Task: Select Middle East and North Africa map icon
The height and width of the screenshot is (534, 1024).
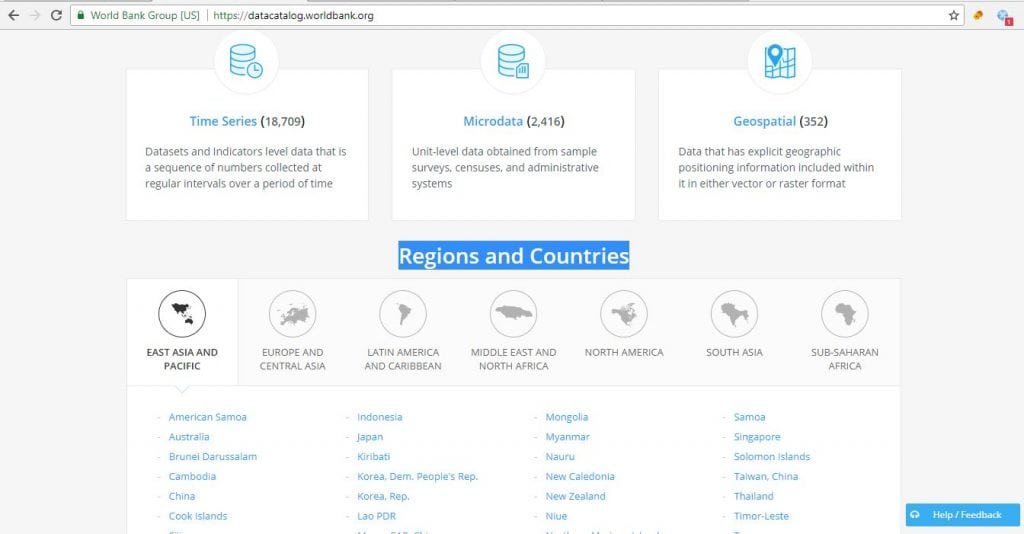Action: pyautogui.click(x=513, y=314)
